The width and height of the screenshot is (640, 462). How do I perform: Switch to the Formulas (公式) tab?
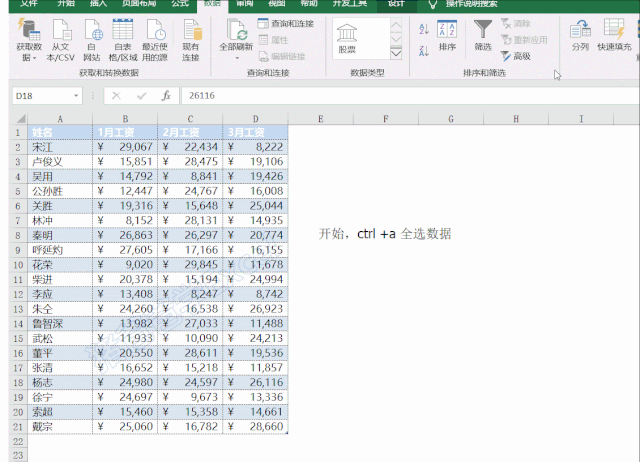[180, 4]
